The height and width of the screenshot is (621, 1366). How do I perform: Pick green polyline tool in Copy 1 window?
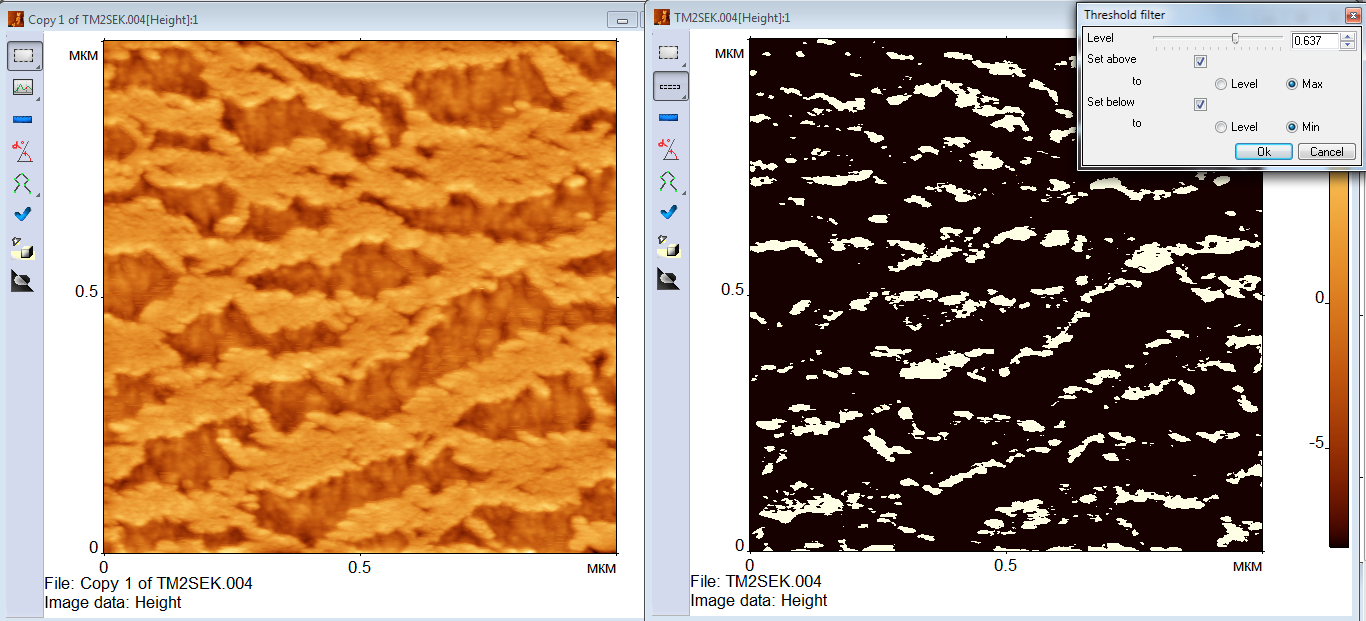[23, 183]
